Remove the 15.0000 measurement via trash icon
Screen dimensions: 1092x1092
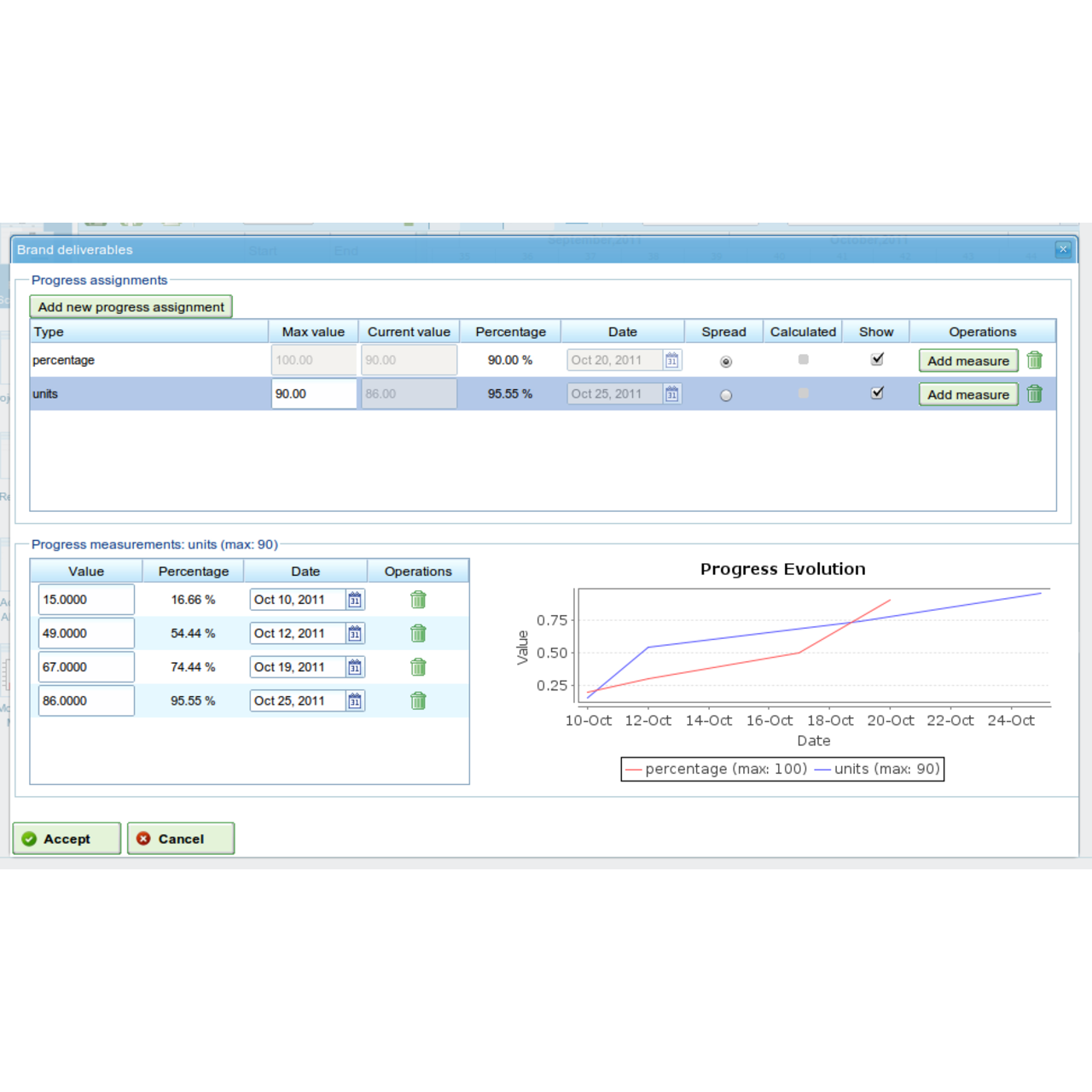(x=418, y=600)
